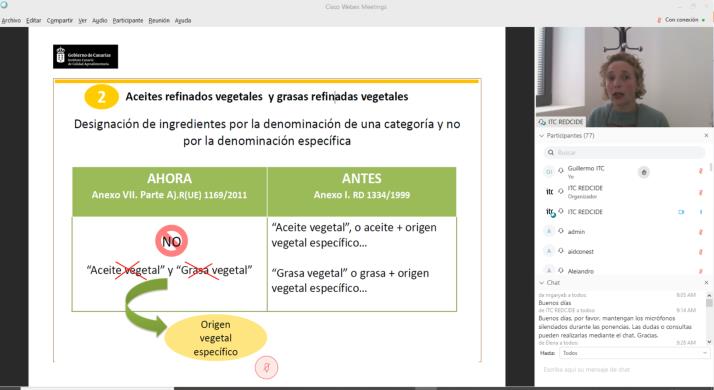Click the search magnifier icon in Participantes
Image resolution: width=714 pixels, height=390 pixels.
click(551, 152)
